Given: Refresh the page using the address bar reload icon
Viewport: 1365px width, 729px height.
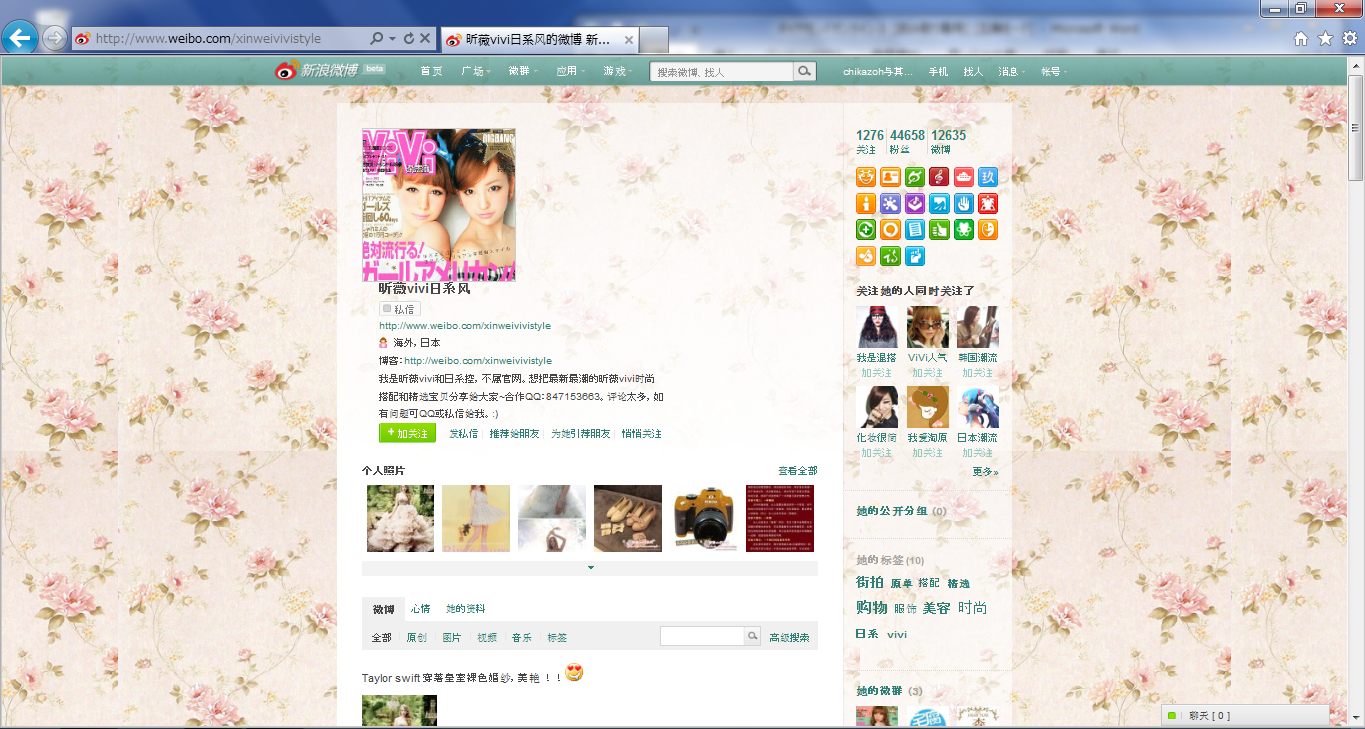Looking at the screenshot, I should point(409,38).
